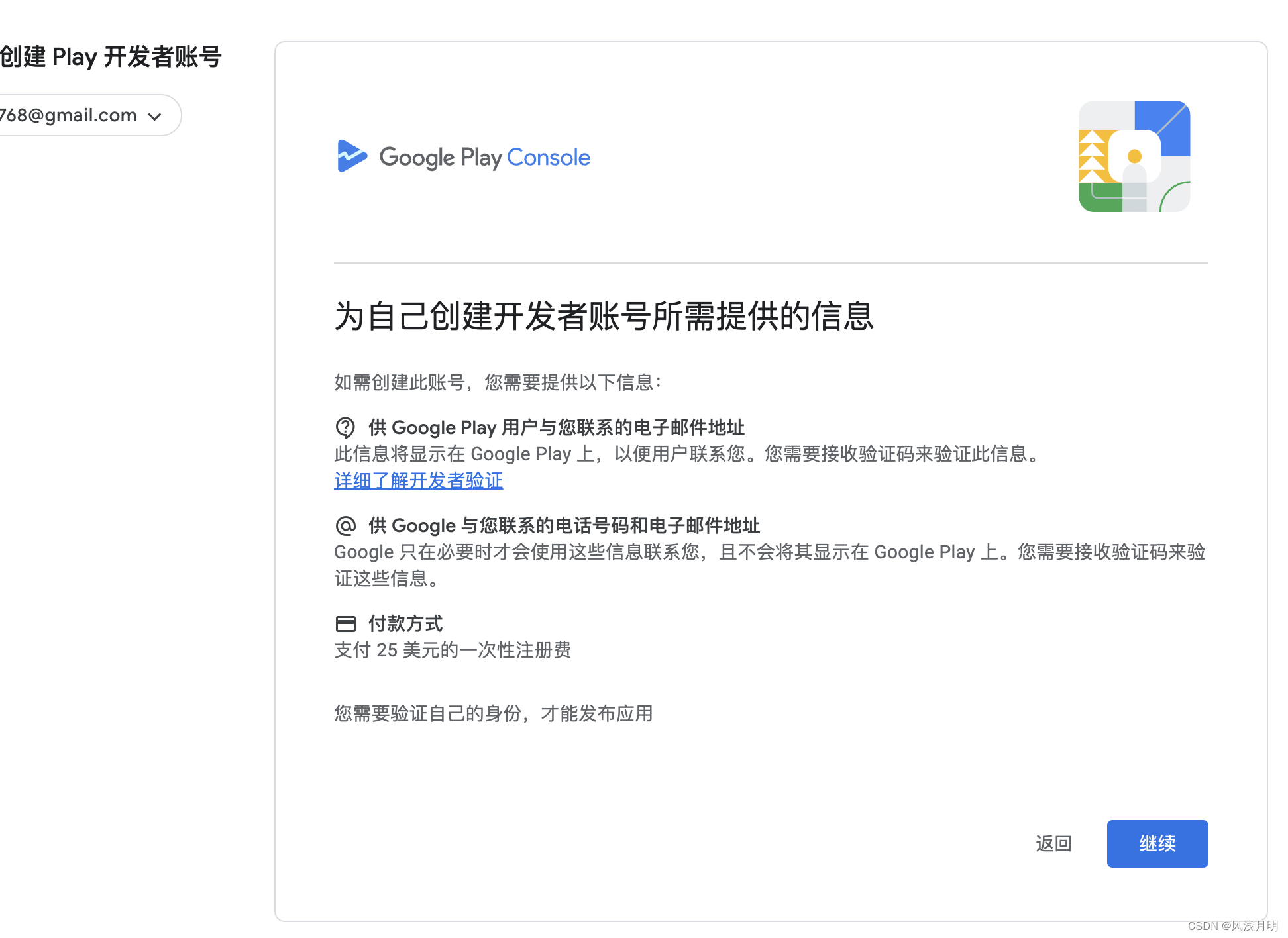
Task: Open 详细了解开发者验证 link
Action: coord(418,480)
